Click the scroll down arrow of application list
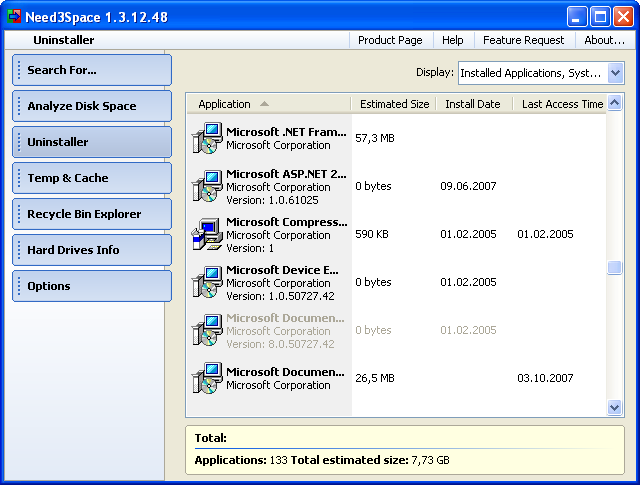This screenshot has height=485, width=640. [615, 407]
